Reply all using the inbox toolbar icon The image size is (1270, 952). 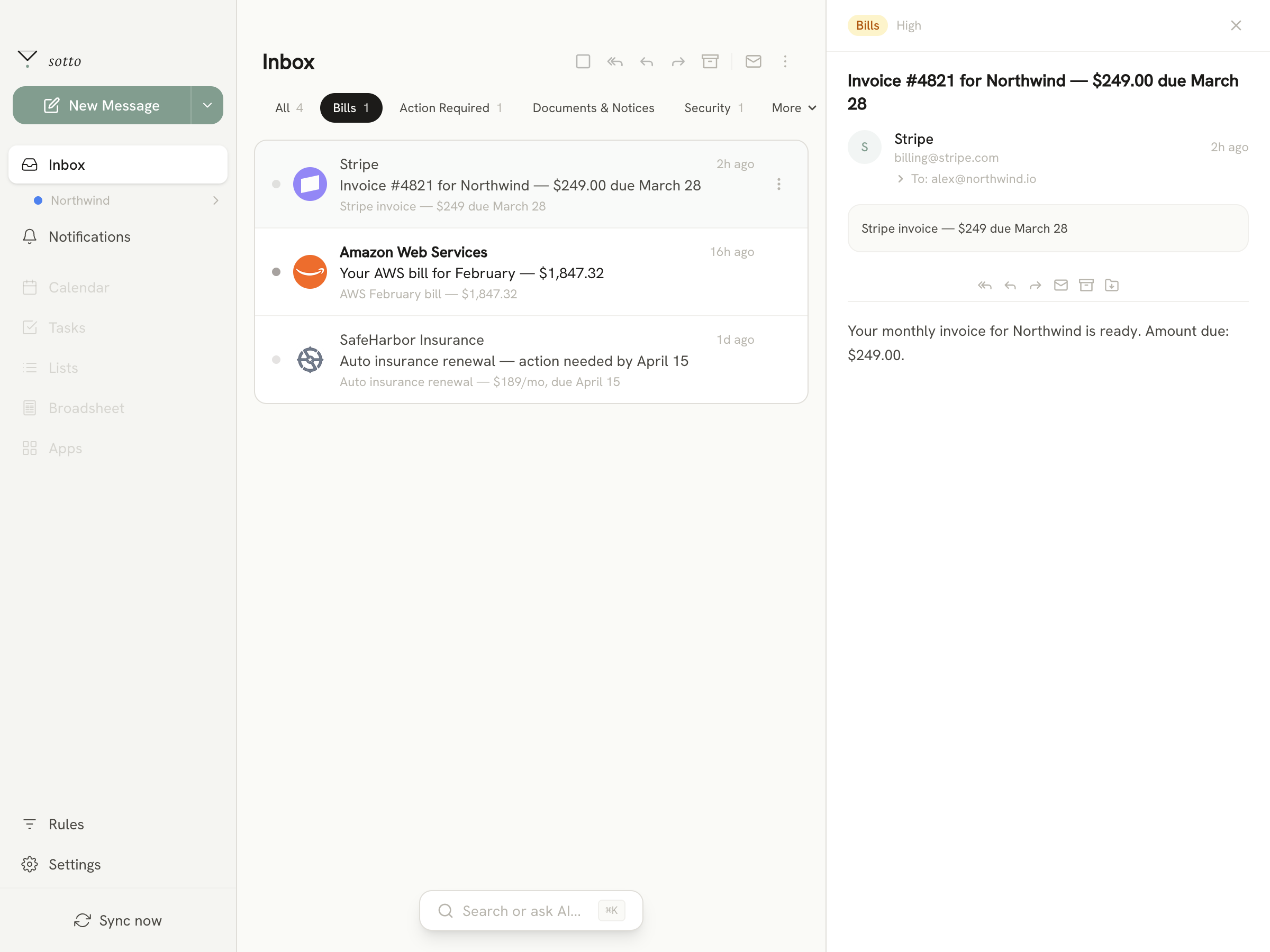coord(614,61)
